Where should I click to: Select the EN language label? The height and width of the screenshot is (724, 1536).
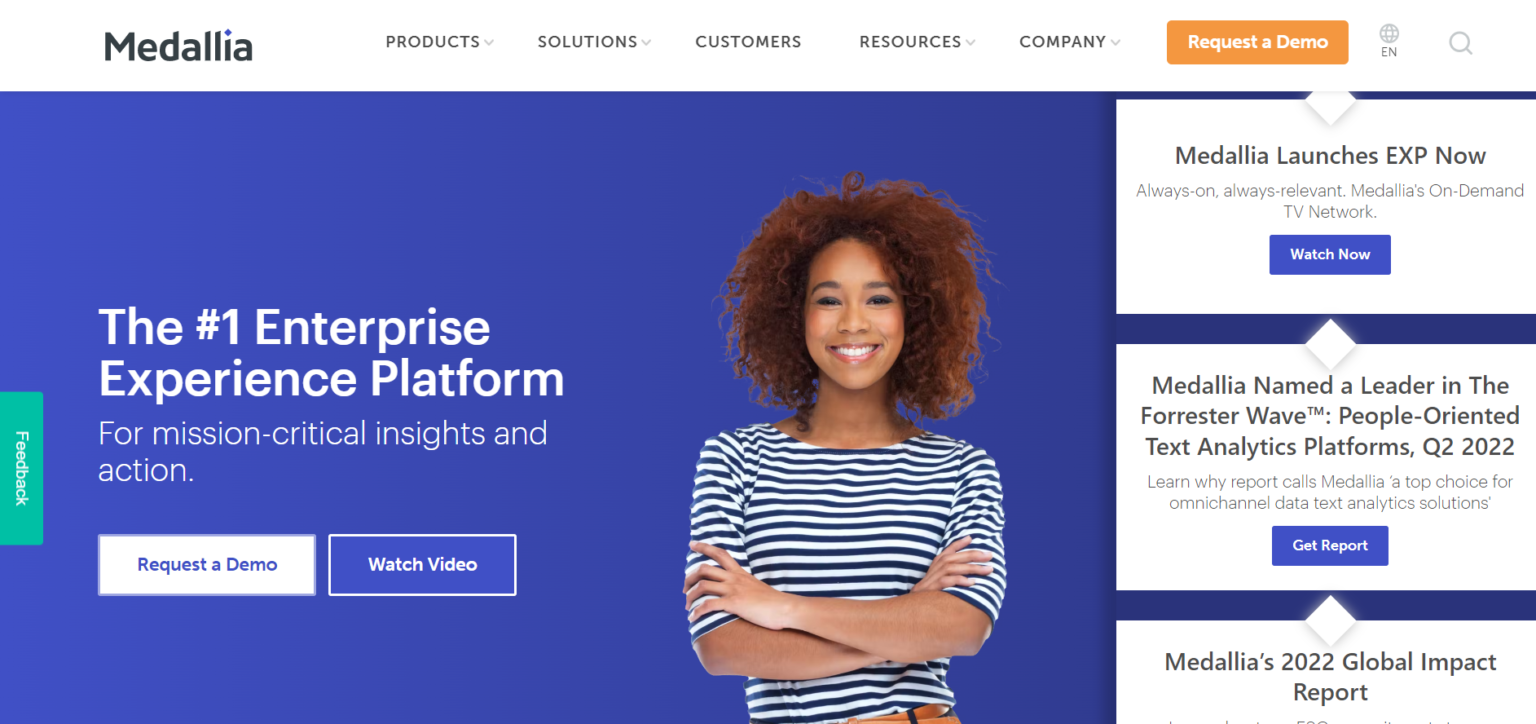click(x=1389, y=53)
